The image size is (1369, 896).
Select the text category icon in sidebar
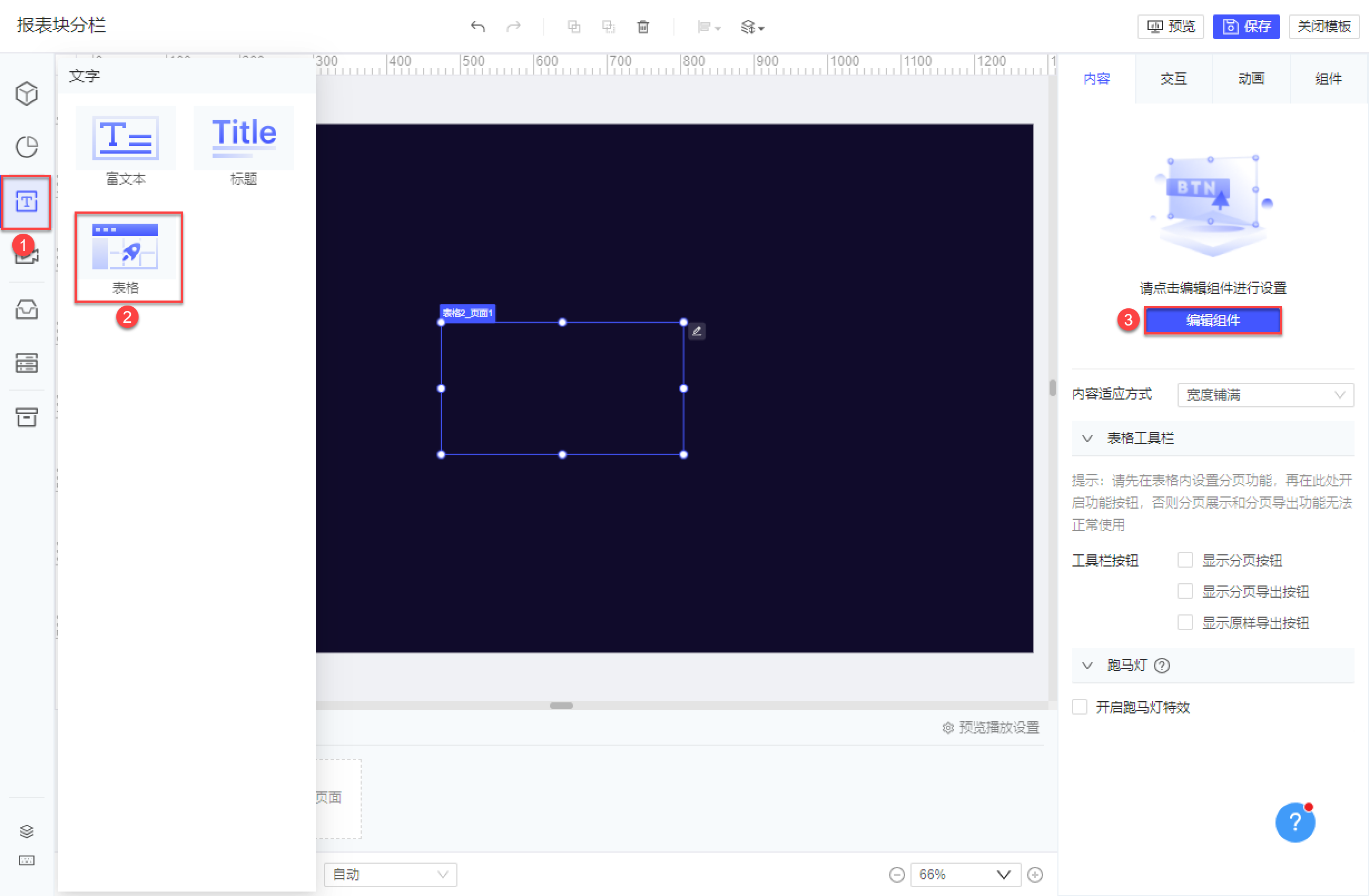pos(27,202)
